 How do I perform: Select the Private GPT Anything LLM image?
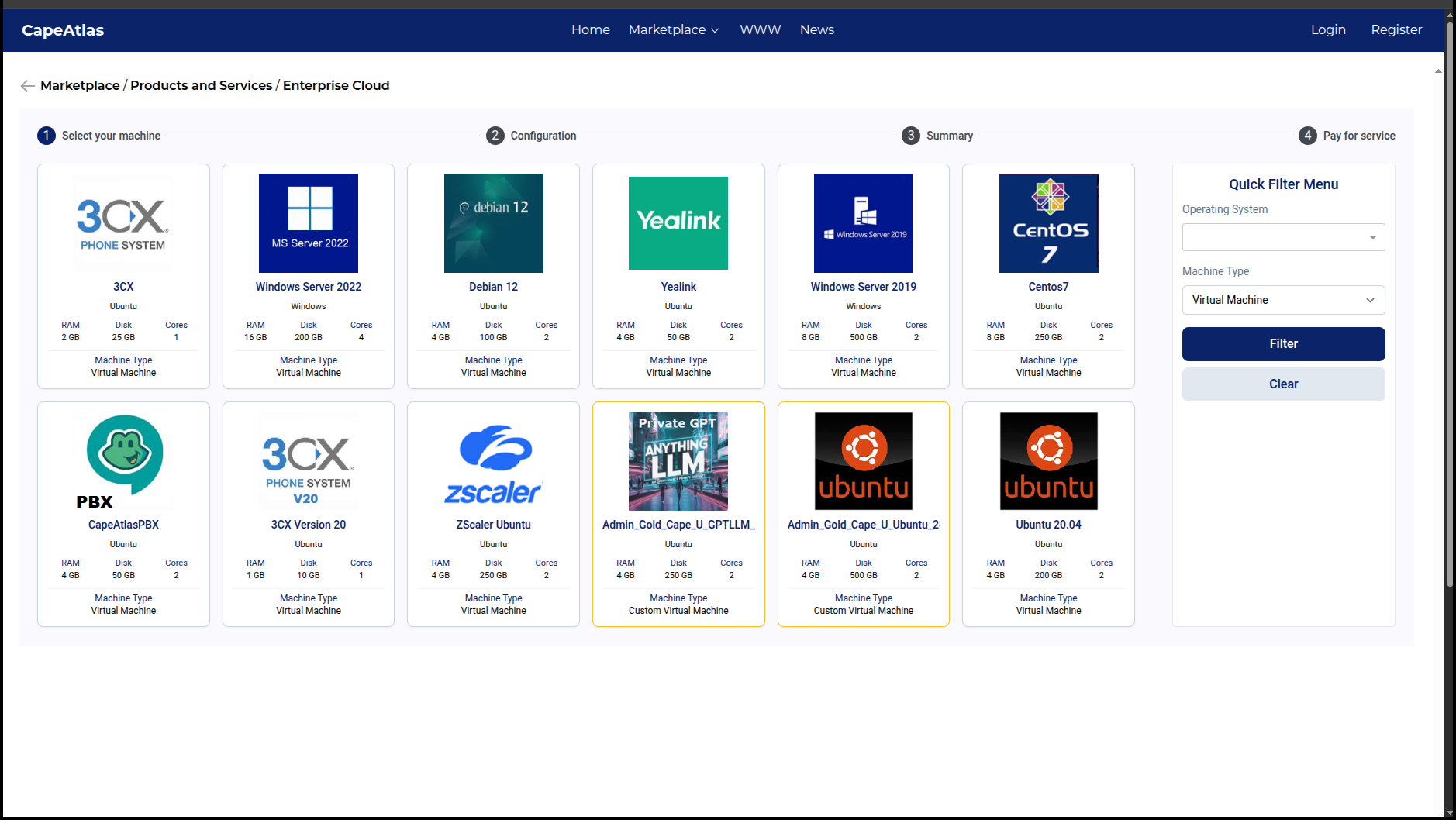coord(678,461)
